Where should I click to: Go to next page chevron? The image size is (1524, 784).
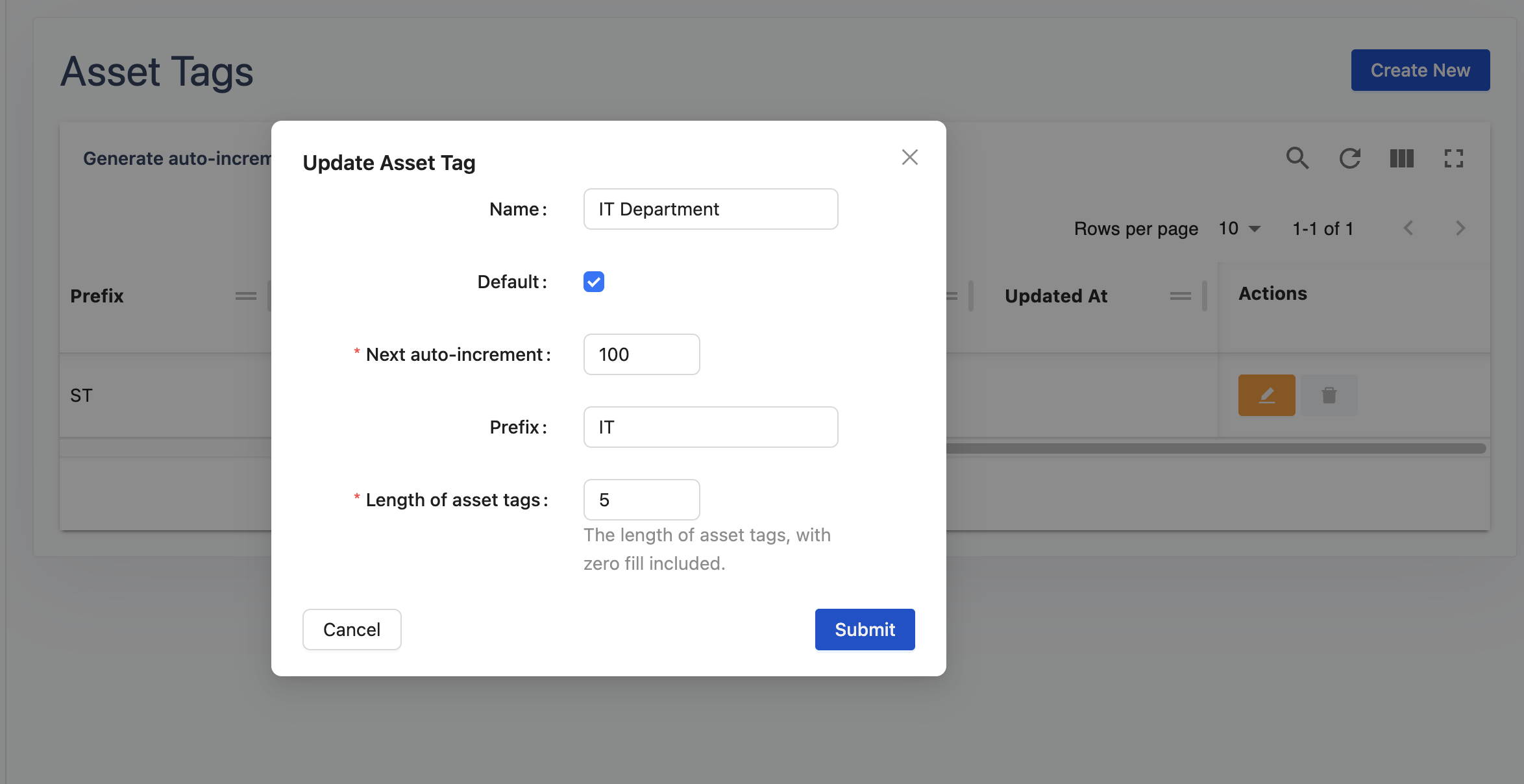pos(1460,228)
